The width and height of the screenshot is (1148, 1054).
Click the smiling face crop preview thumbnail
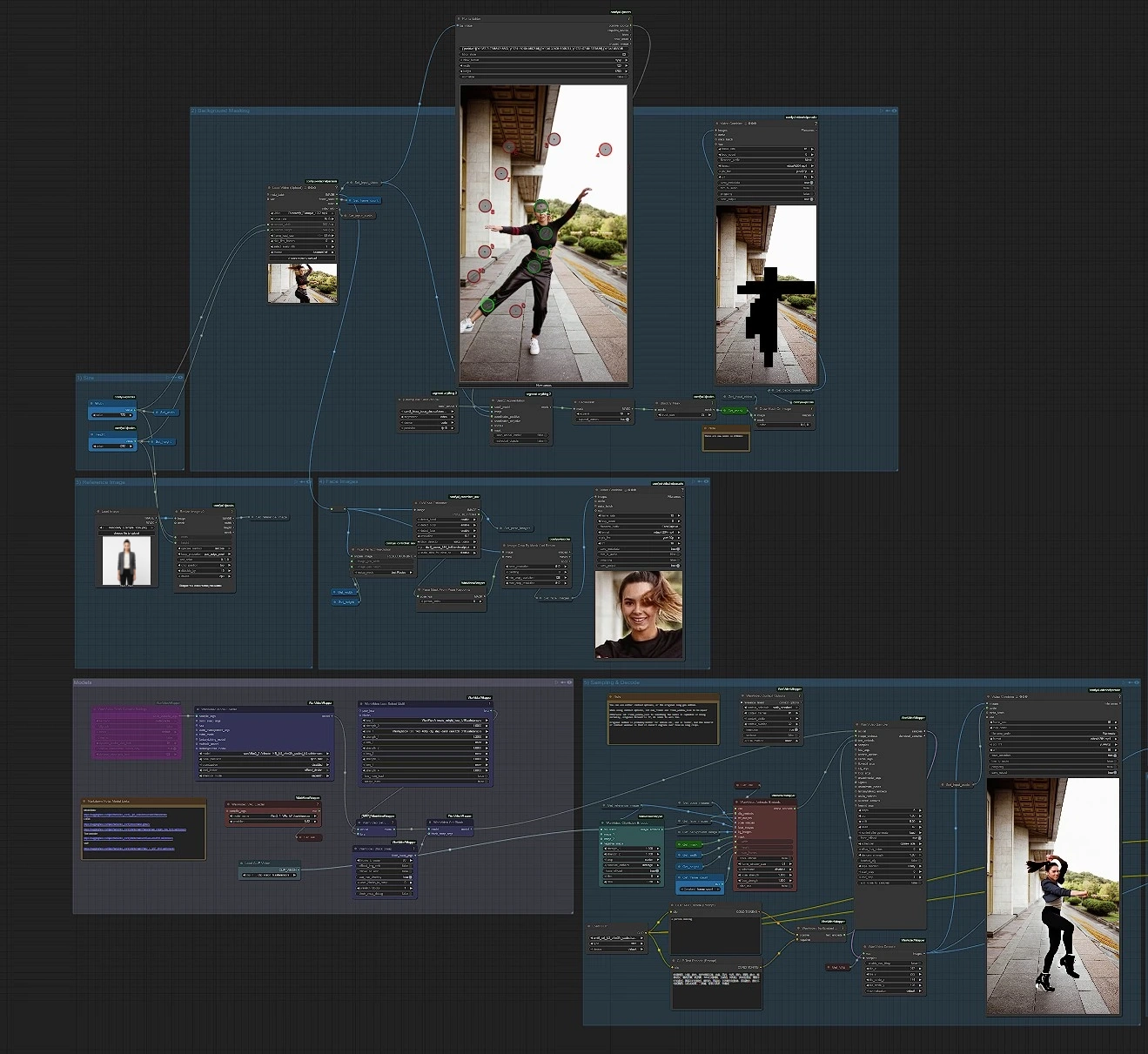click(639, 614)
